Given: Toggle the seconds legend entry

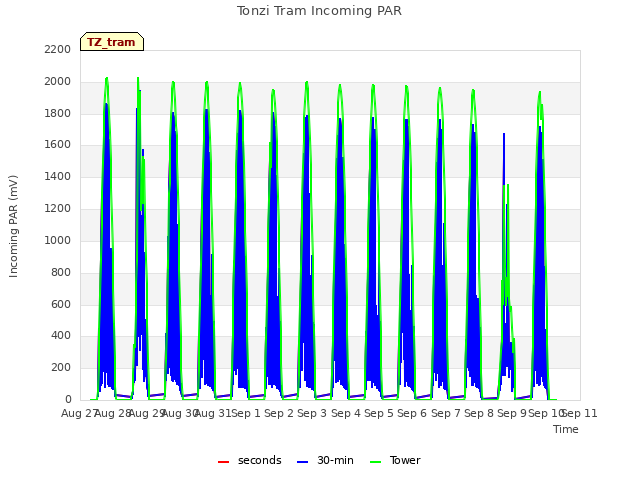Looking at the screenshot, I should pyautogui.click(x=250, y=460).
